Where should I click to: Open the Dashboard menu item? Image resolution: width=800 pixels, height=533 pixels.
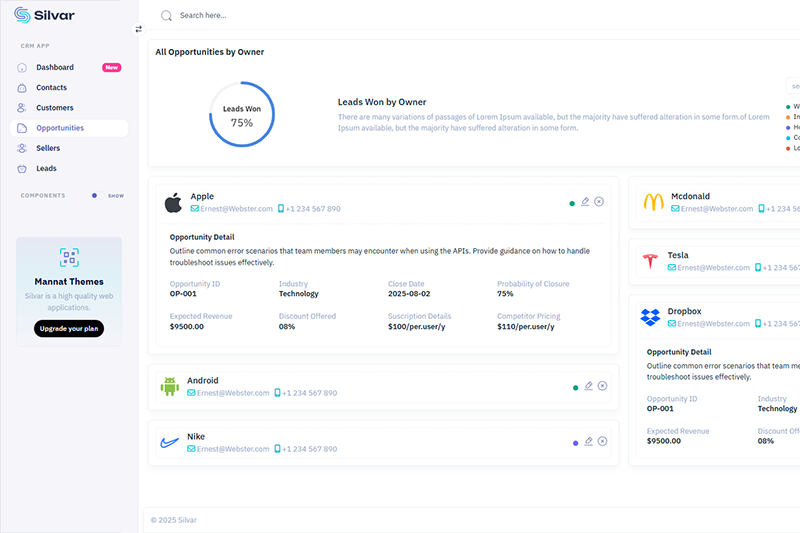tap(55, 67)
